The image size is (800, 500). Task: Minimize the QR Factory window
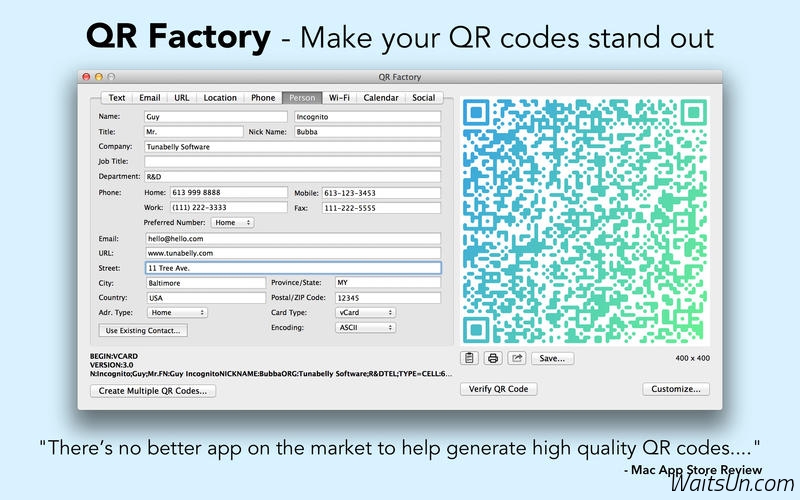pos(98,77)
